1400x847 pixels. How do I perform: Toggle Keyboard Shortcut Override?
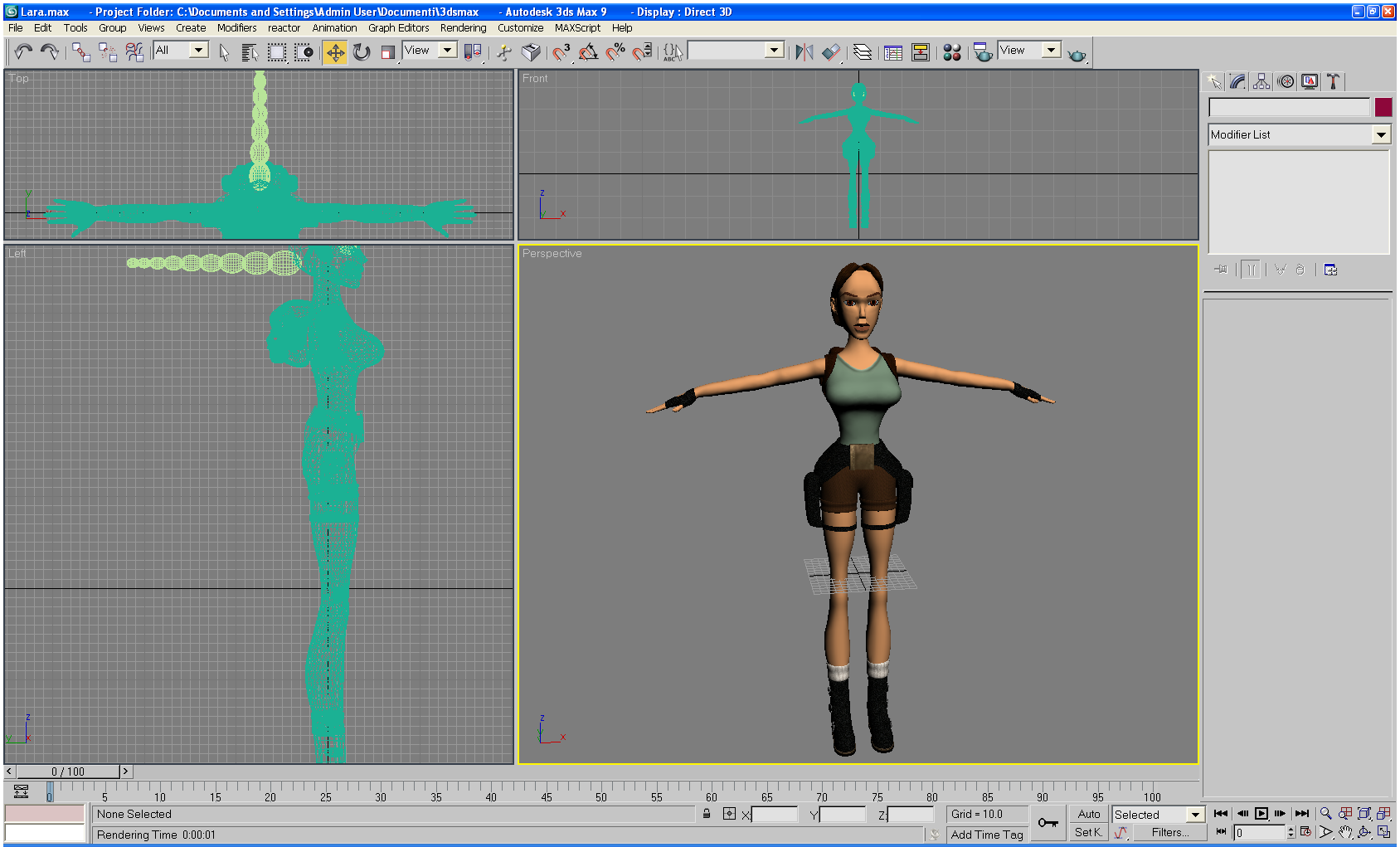click(x=531, y=52)
